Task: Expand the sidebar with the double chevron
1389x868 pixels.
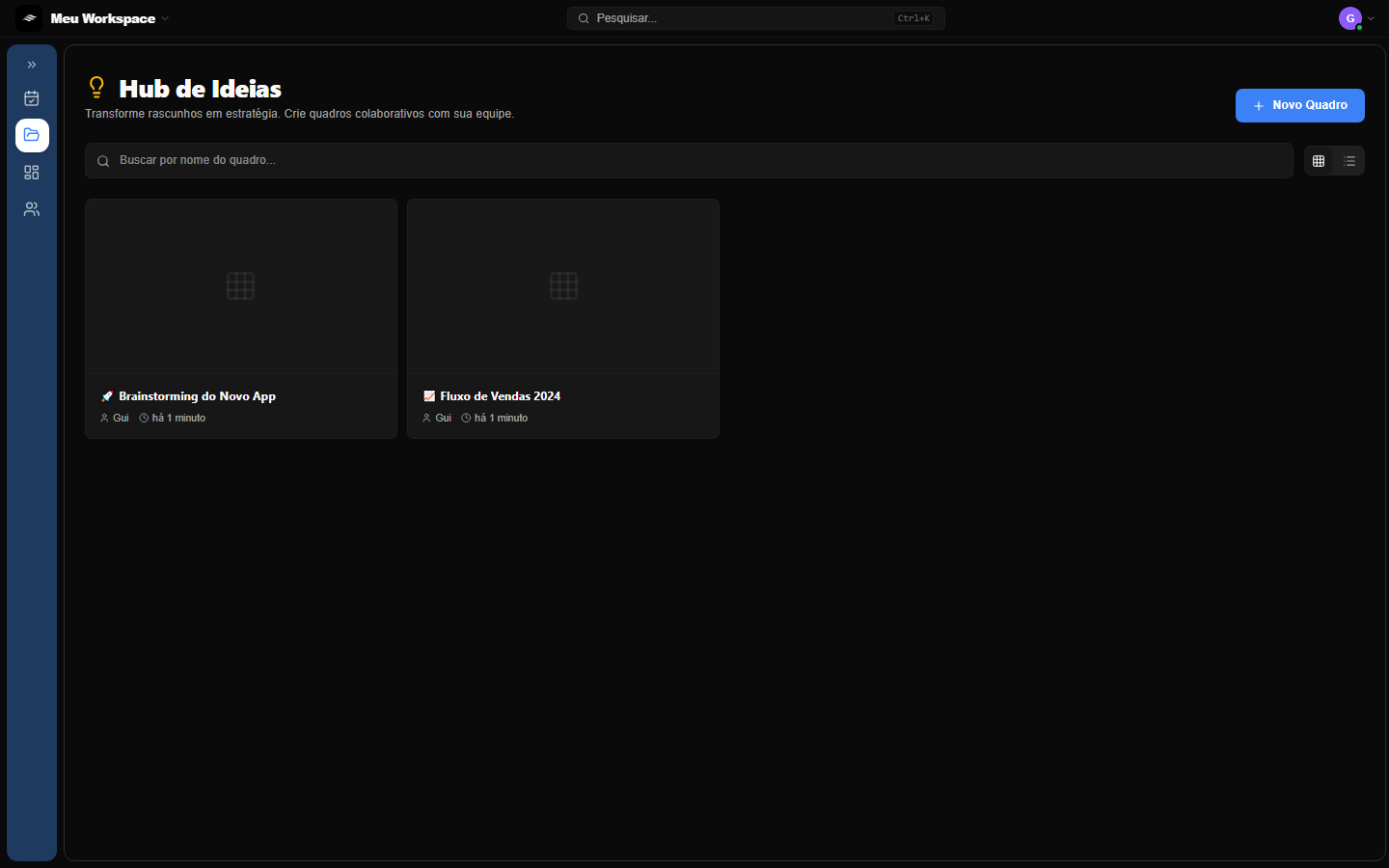Action: tap(32, 65)
